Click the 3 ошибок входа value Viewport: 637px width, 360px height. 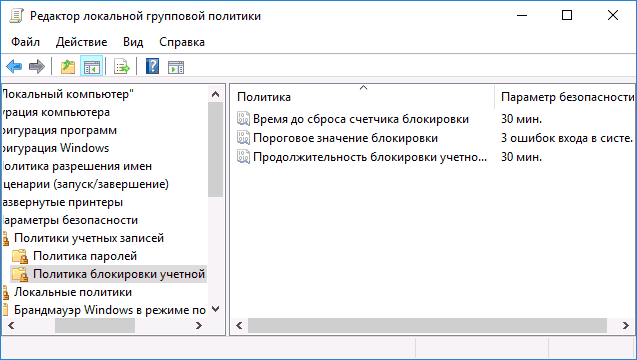click(x=567, y=138)
